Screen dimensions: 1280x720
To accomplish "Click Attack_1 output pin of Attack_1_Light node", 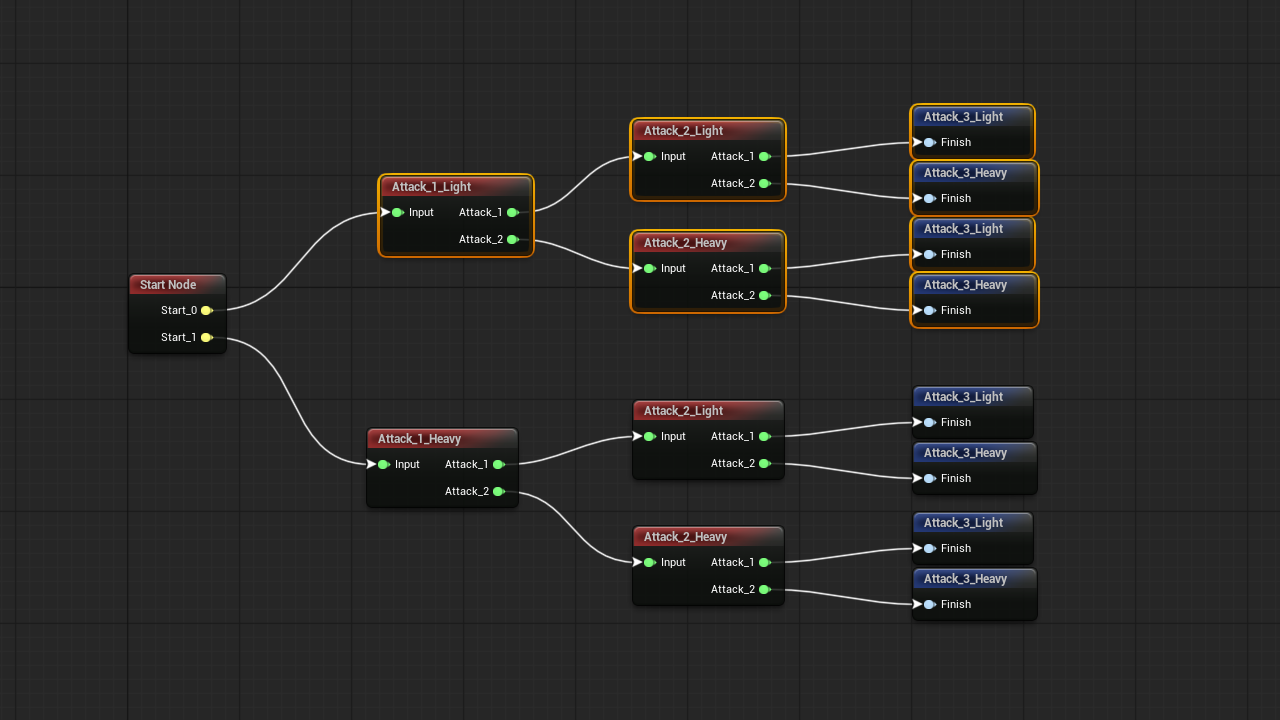I will [x=512, y=212].
